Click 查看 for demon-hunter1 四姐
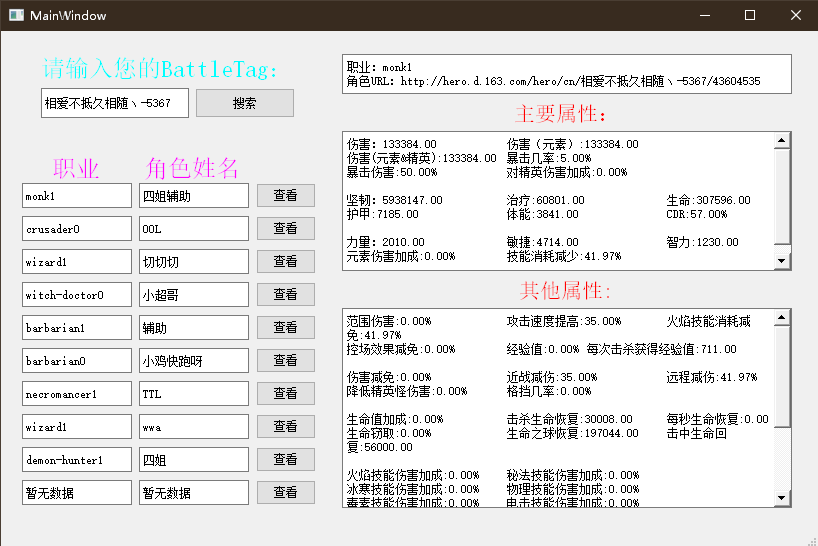 pos(286,459)
